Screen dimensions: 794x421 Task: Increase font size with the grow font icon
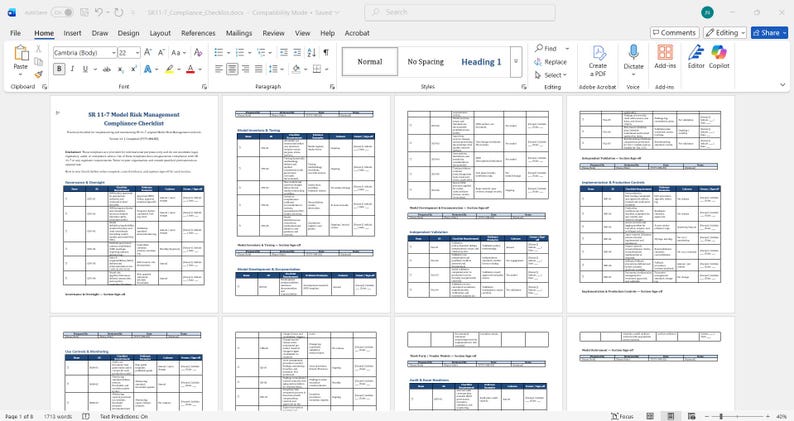(148, 52)
